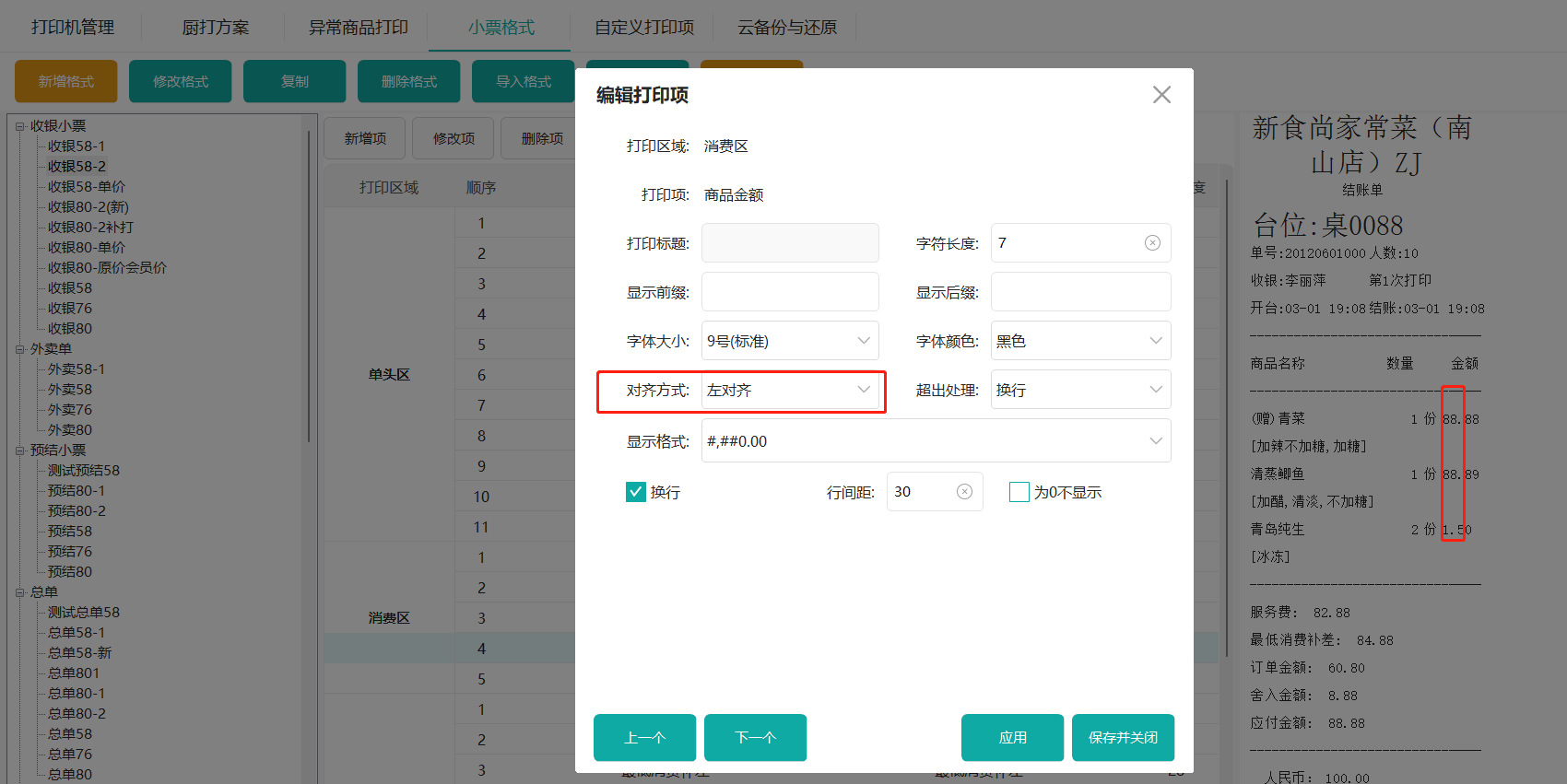This screenshot has height=784, width=1567.
Task: Collapse the 总单 tree node
Action: coord(20,592)
